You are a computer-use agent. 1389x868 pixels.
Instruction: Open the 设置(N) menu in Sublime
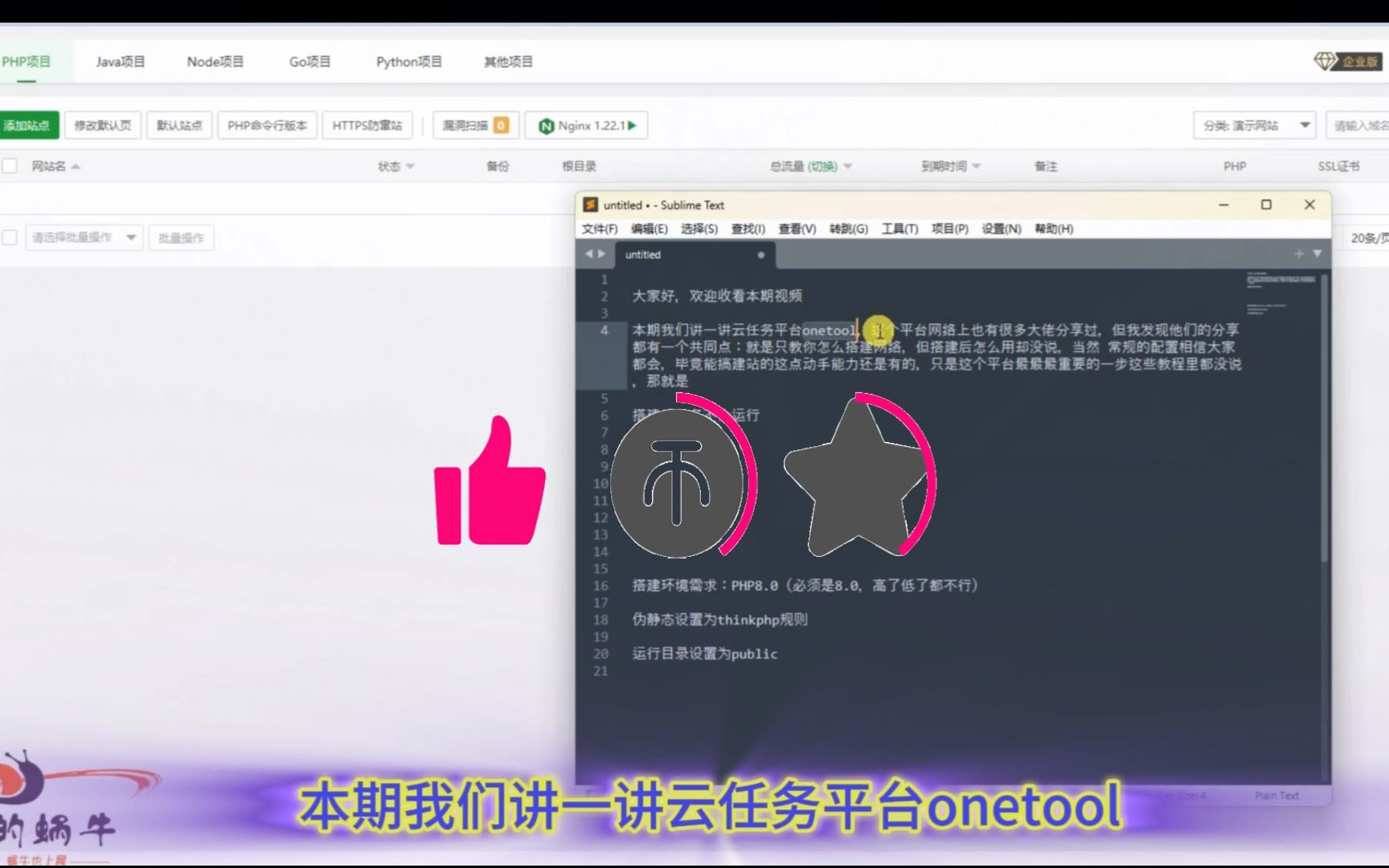click(1001, 229)
